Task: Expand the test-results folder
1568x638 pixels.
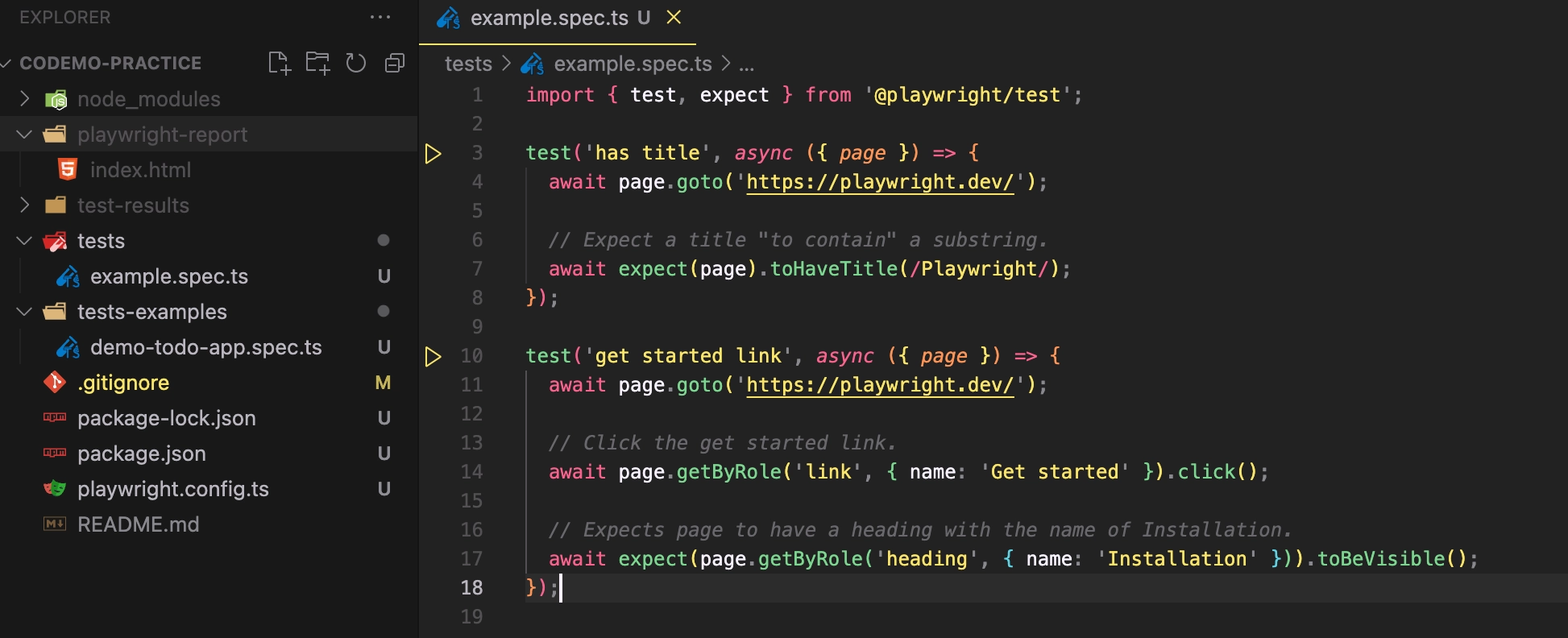Action: [x=24, y=205]
